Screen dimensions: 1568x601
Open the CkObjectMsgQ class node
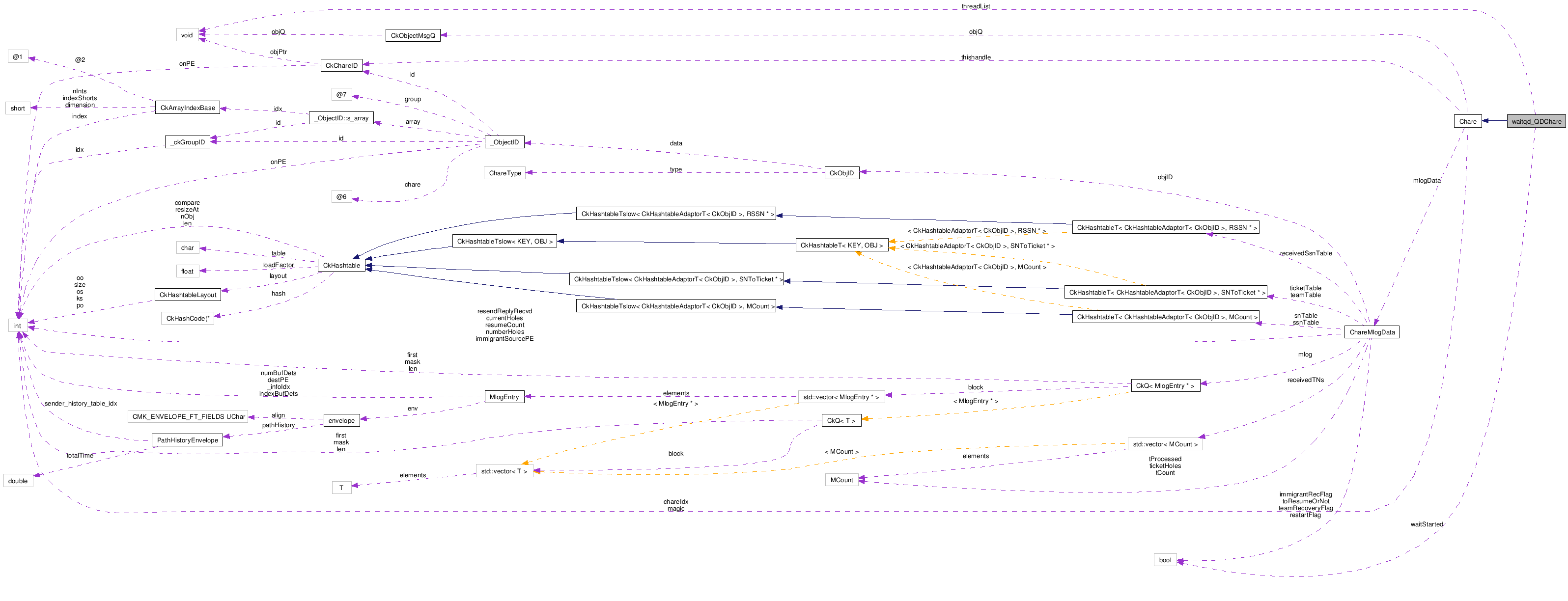pos(413,35)
